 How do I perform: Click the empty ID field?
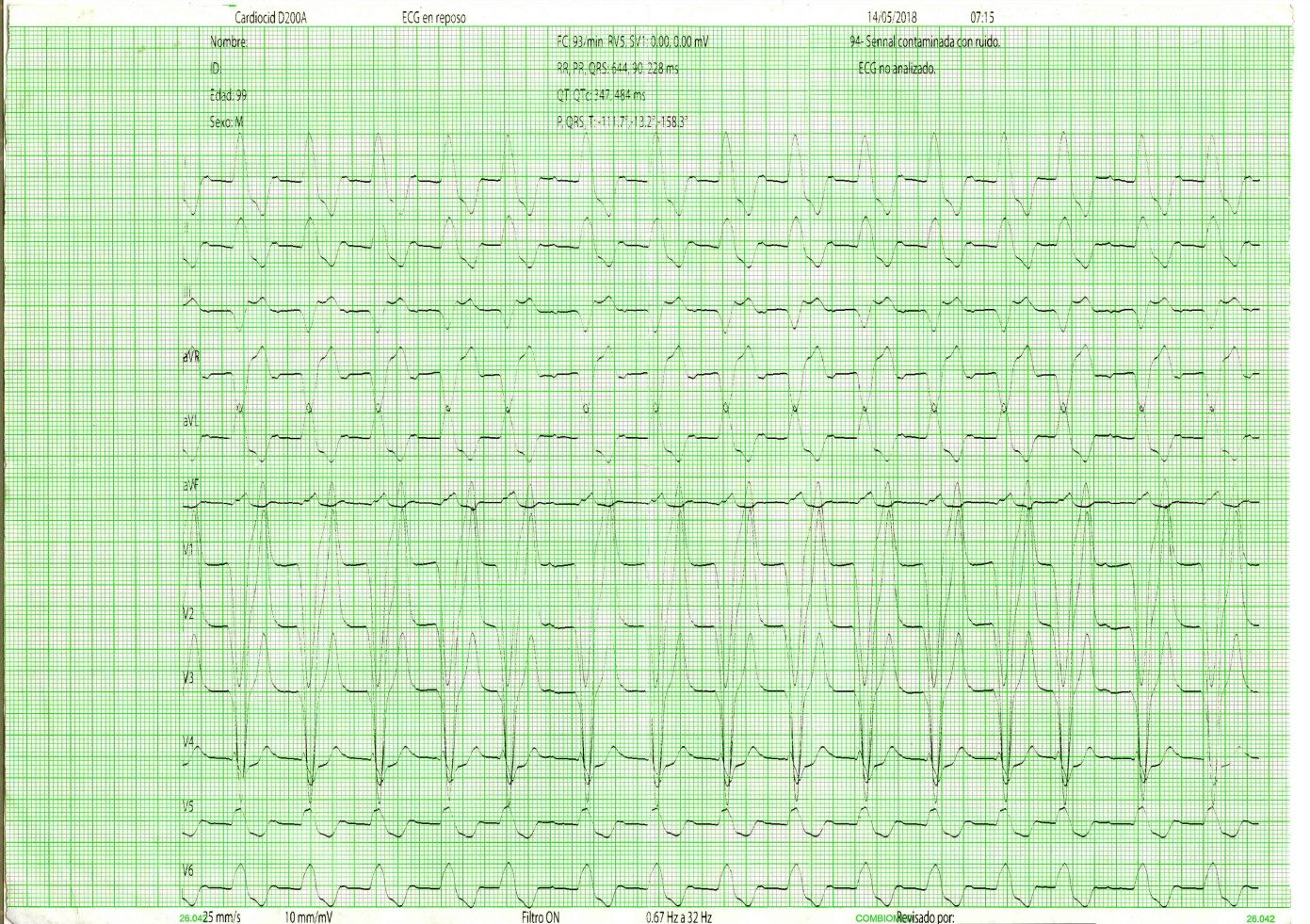point(217,68)
